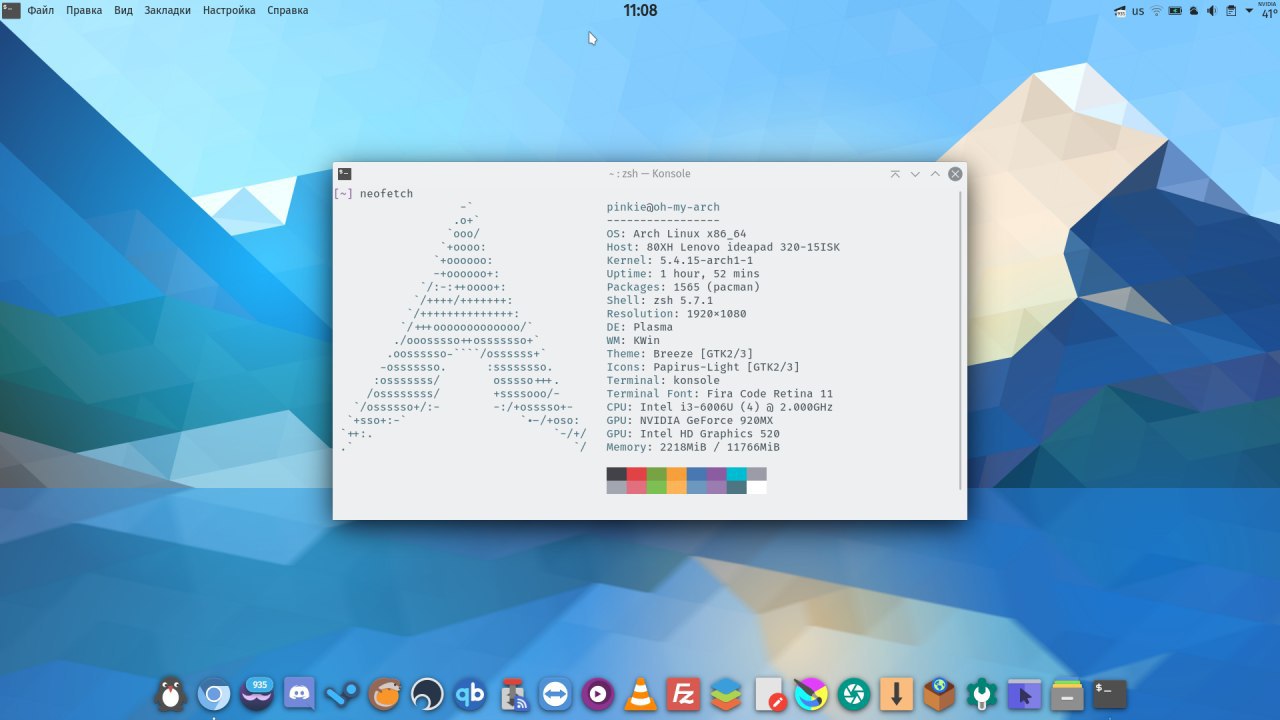Open the green gear wrench icon in dock
The width and height of the screenshot is (1280, 720).
click(982, 693)
